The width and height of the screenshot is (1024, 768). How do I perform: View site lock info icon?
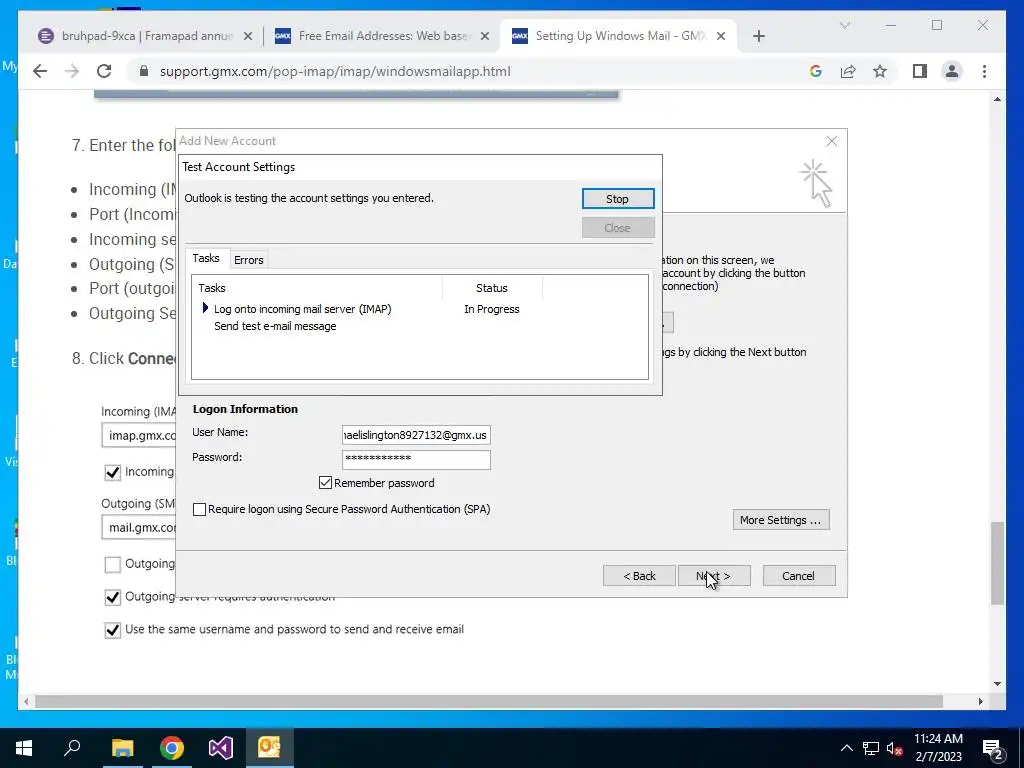(144, 71)
